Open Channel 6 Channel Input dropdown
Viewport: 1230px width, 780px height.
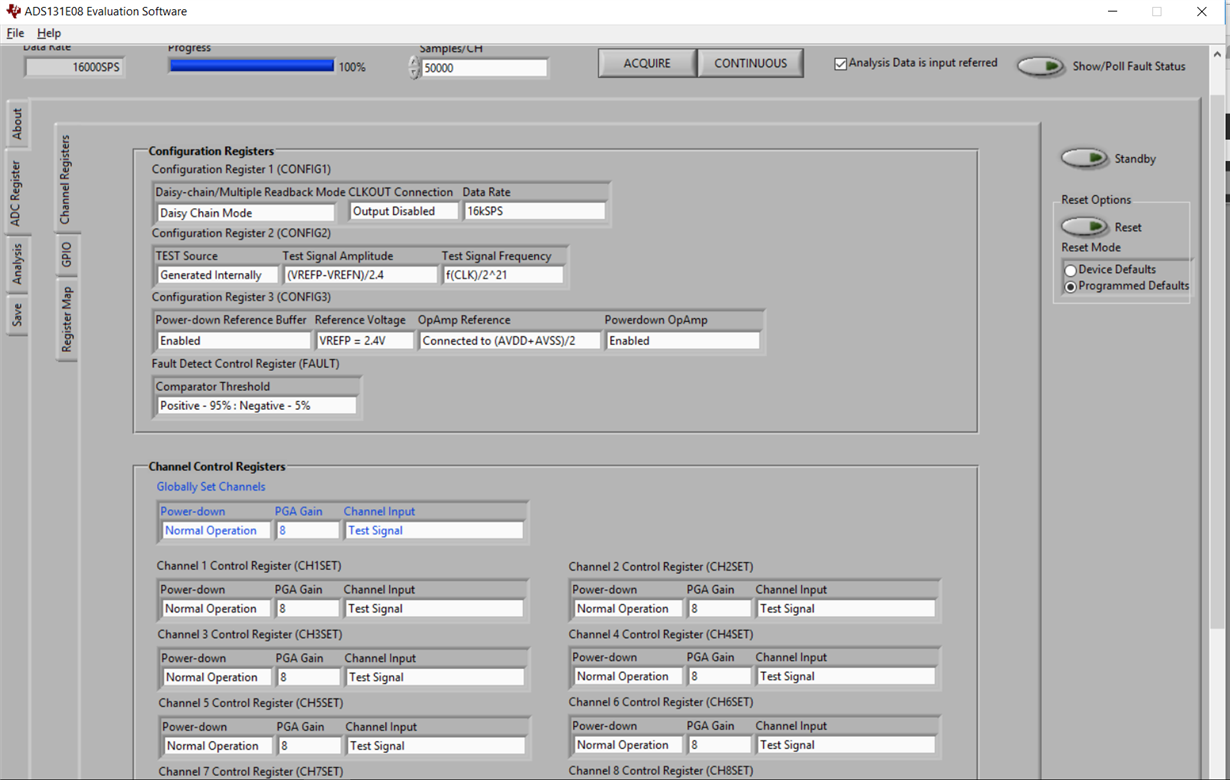click(x=846, y=745)
